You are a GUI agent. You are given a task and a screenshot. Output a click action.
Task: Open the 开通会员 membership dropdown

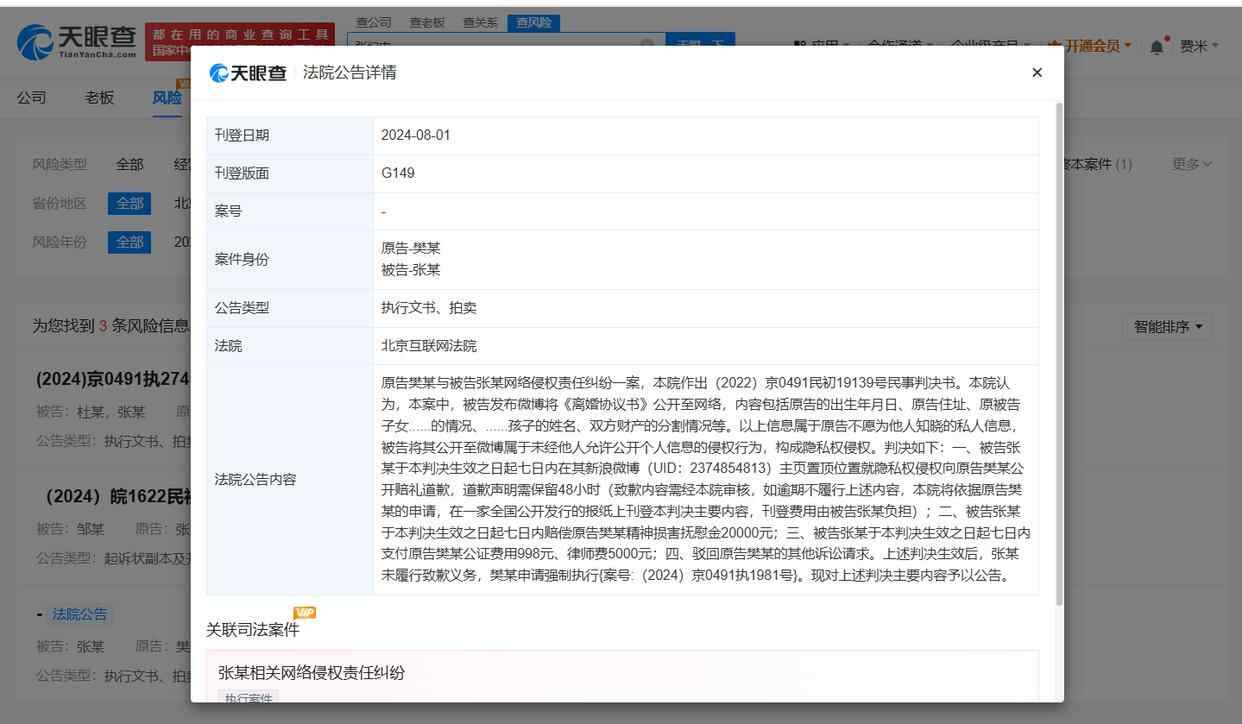tap(1090, 46)
